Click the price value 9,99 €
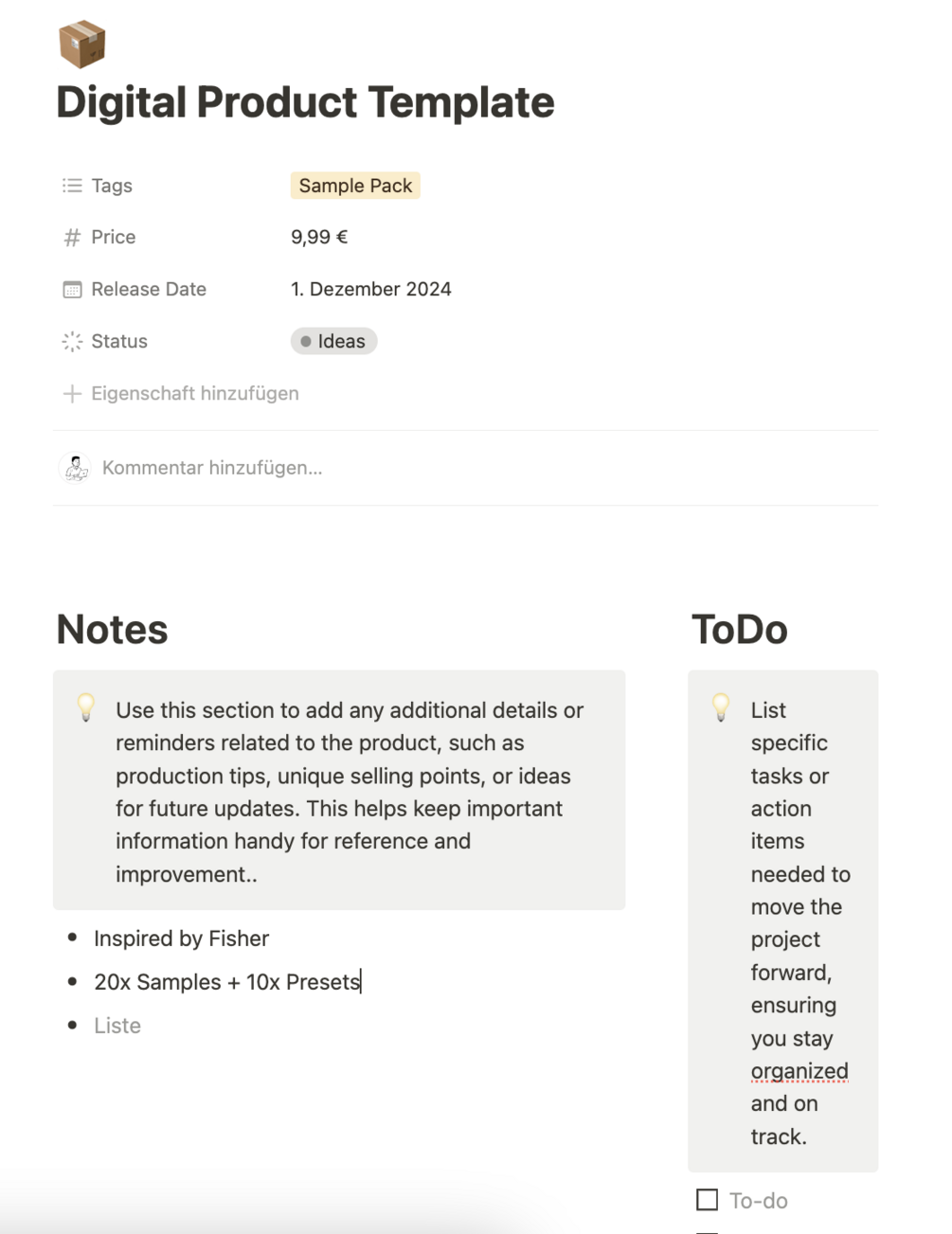 click(x=319, y=237)
